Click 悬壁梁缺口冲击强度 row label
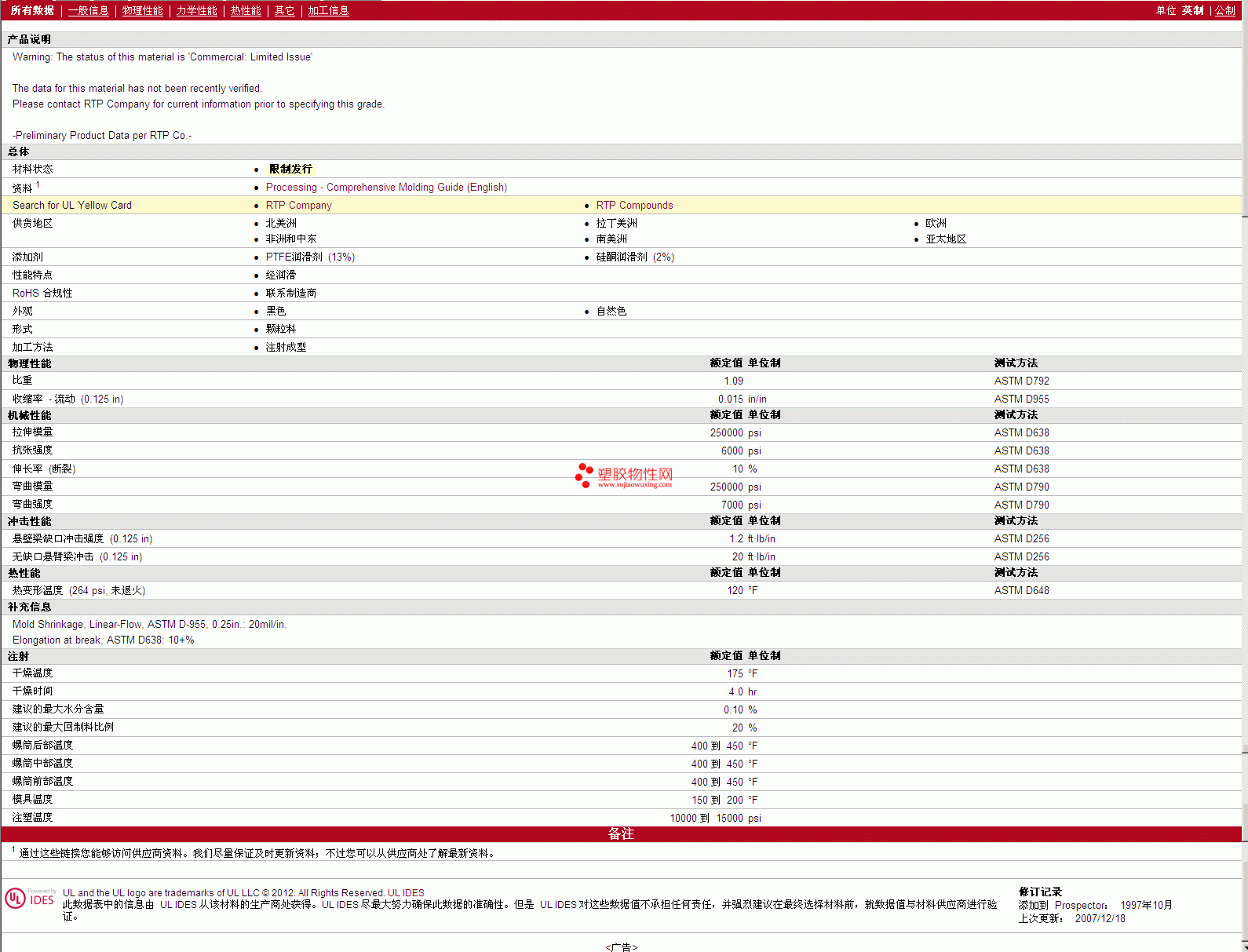 [82, 538]
